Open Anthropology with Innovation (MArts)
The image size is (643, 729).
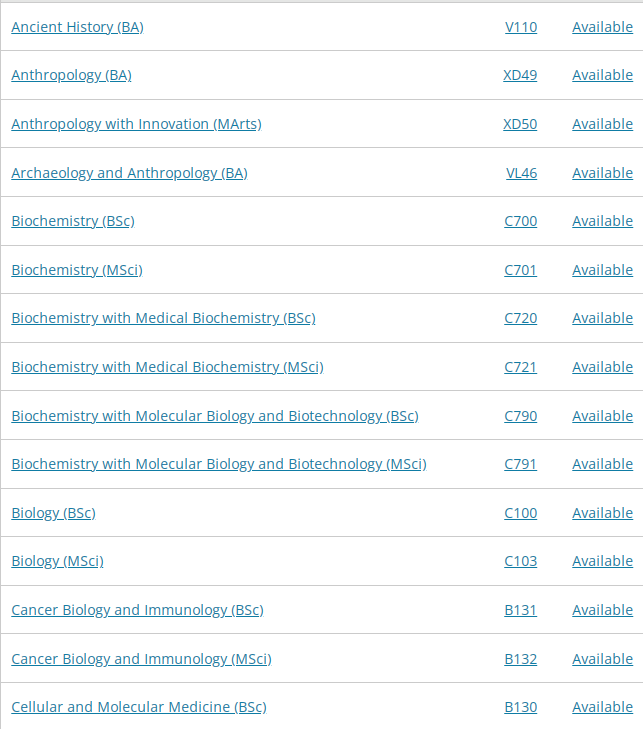tap(137, 124)
